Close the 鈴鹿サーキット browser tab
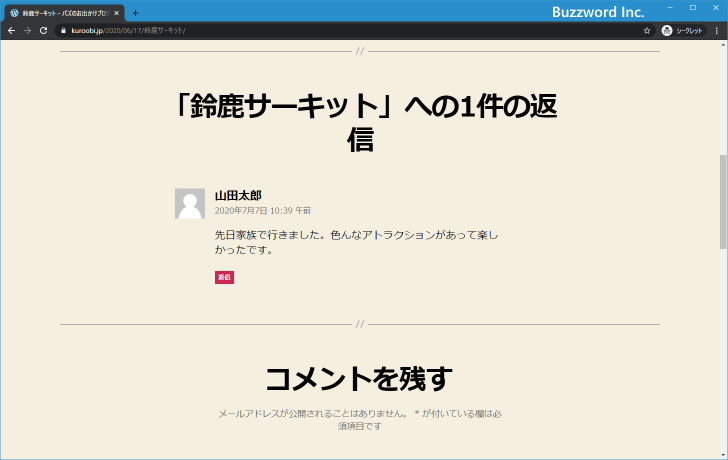This screenshot has height=460, width=728. click(x=117, y=13)
